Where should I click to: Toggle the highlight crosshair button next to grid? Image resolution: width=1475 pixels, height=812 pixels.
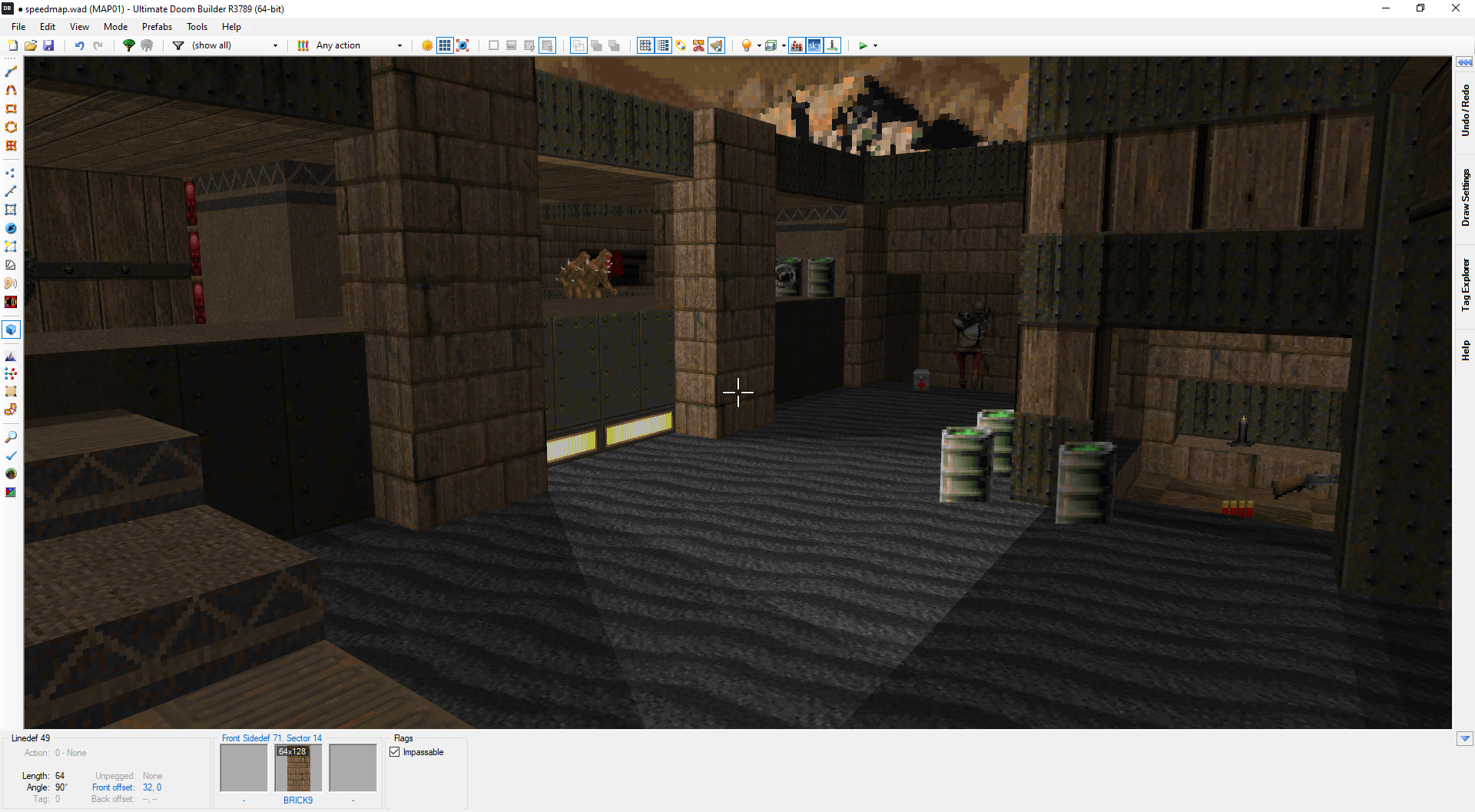pyautogui.click(x=462, y=45)
